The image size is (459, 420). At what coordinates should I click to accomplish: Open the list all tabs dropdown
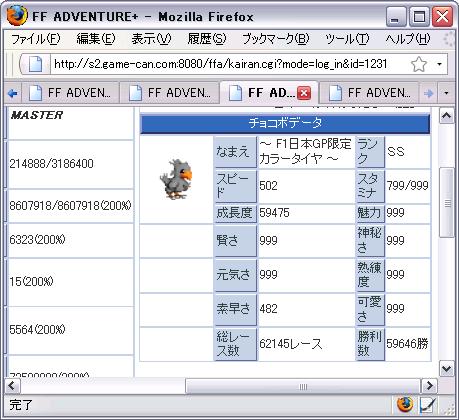coord(447,93)
